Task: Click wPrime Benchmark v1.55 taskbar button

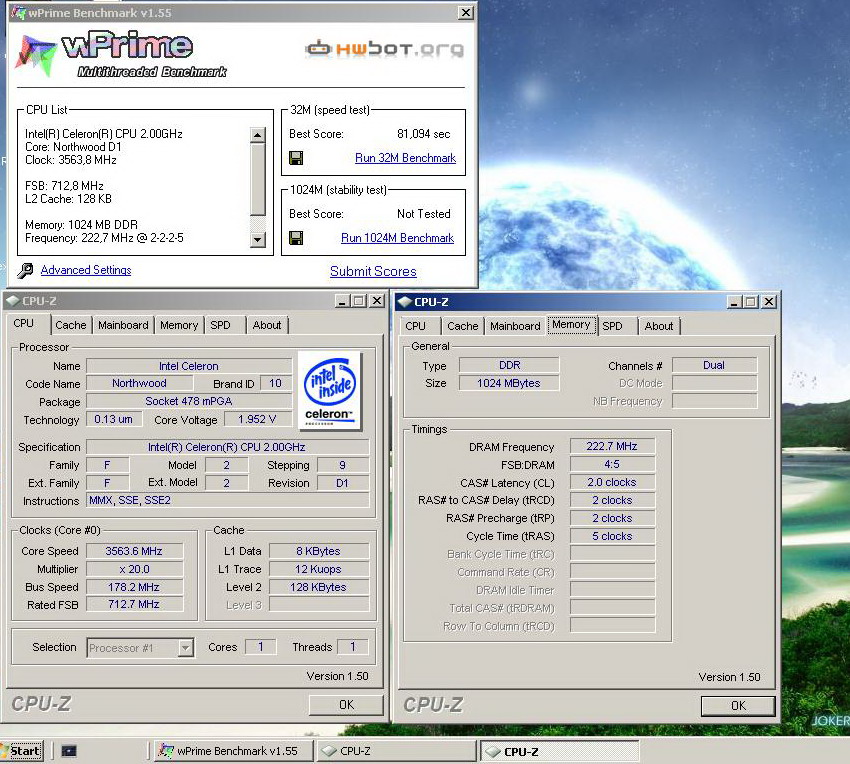Action: pyautogui.click(x=233, y=751)
